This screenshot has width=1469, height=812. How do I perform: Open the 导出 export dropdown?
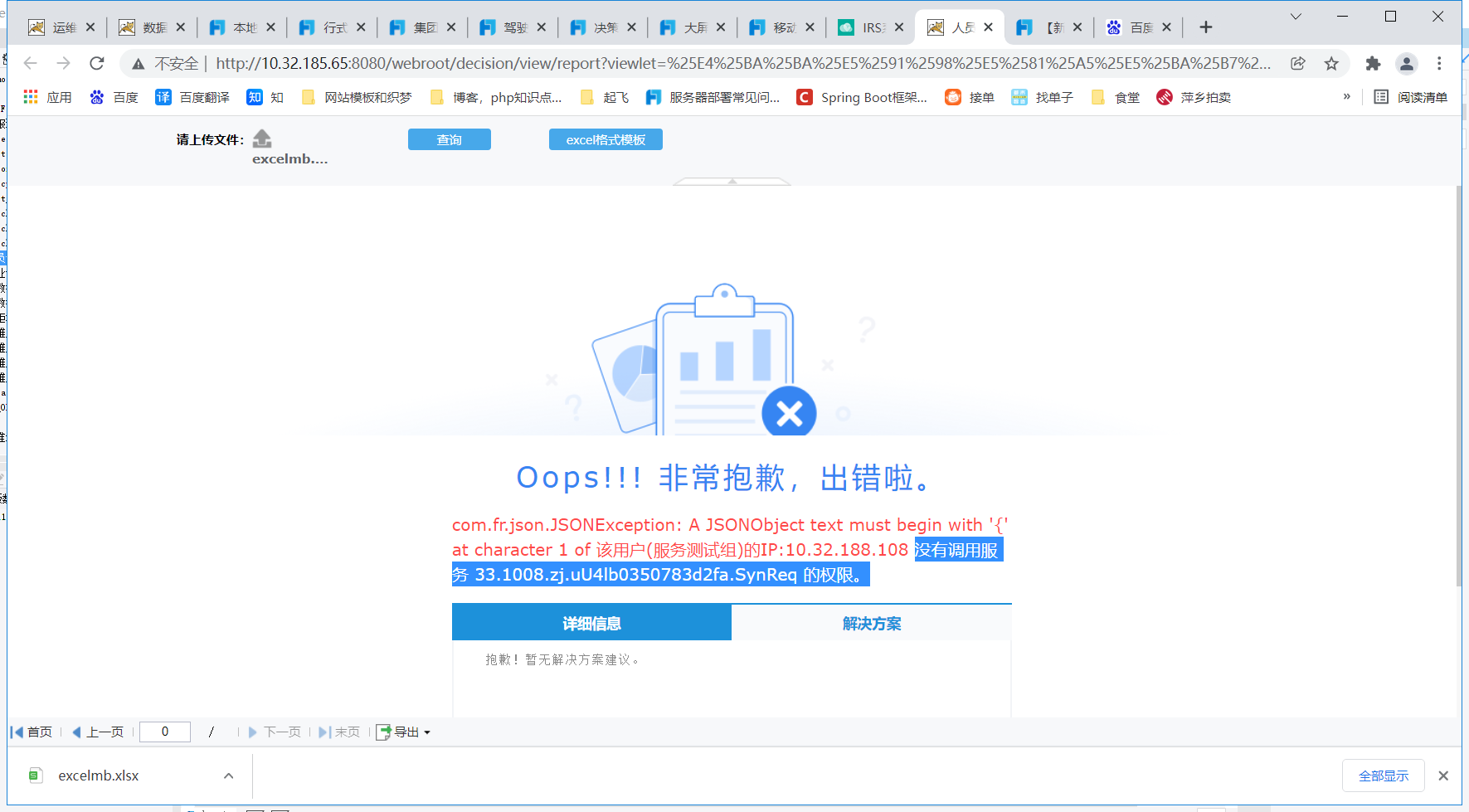pos(404,732)
